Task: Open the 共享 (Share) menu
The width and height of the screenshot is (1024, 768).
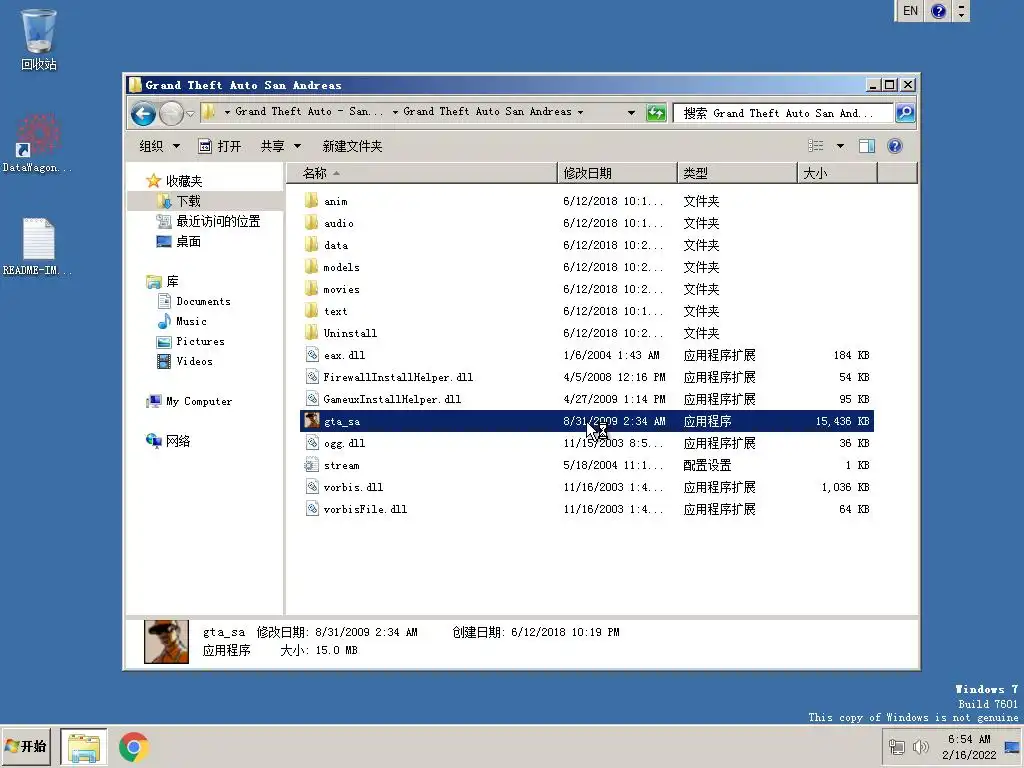Action: coord(281,146)
